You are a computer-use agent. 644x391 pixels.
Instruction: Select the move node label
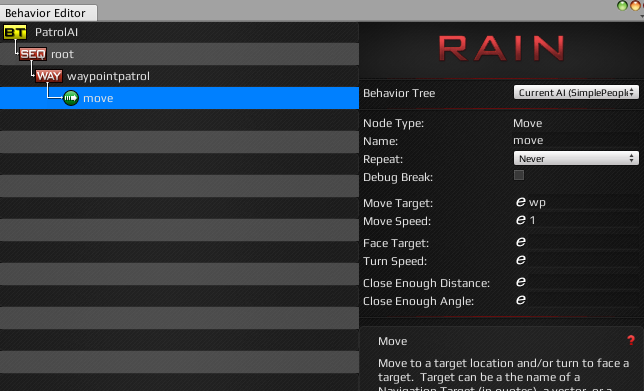click(98, 99)
